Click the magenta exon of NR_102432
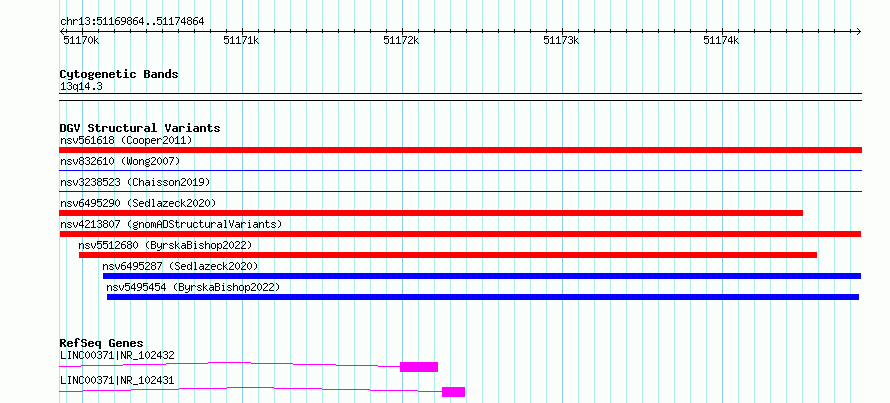 [419, 367]
